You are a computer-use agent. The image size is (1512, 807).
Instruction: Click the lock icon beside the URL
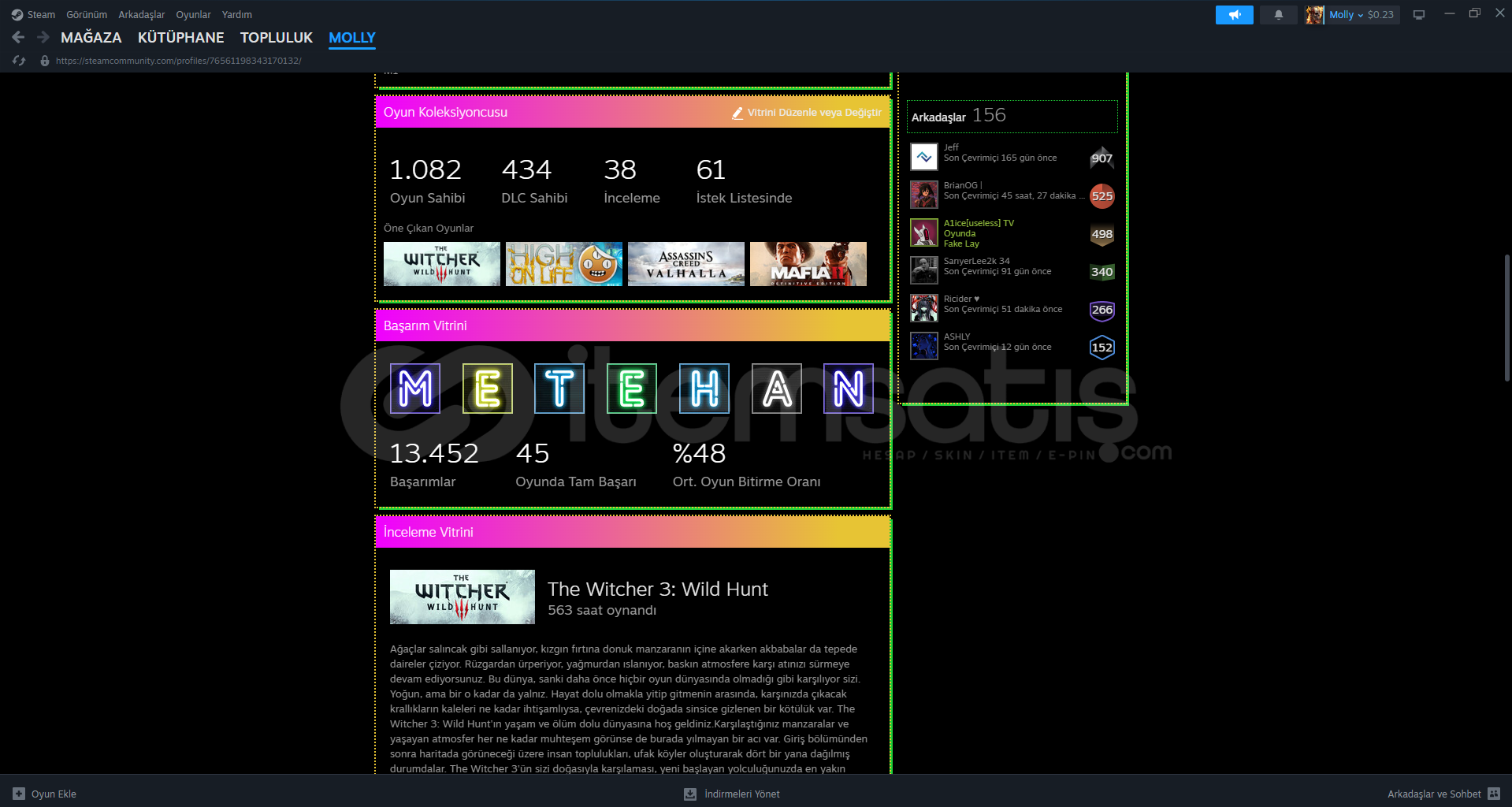click(x=45, y=61)
